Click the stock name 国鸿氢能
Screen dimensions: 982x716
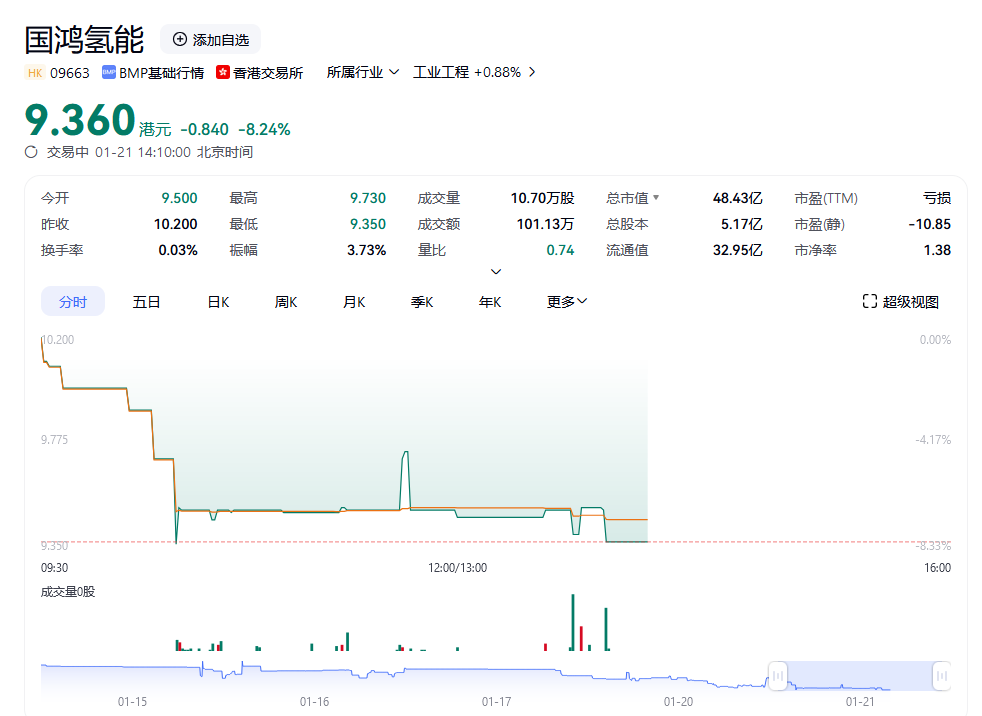85,39
